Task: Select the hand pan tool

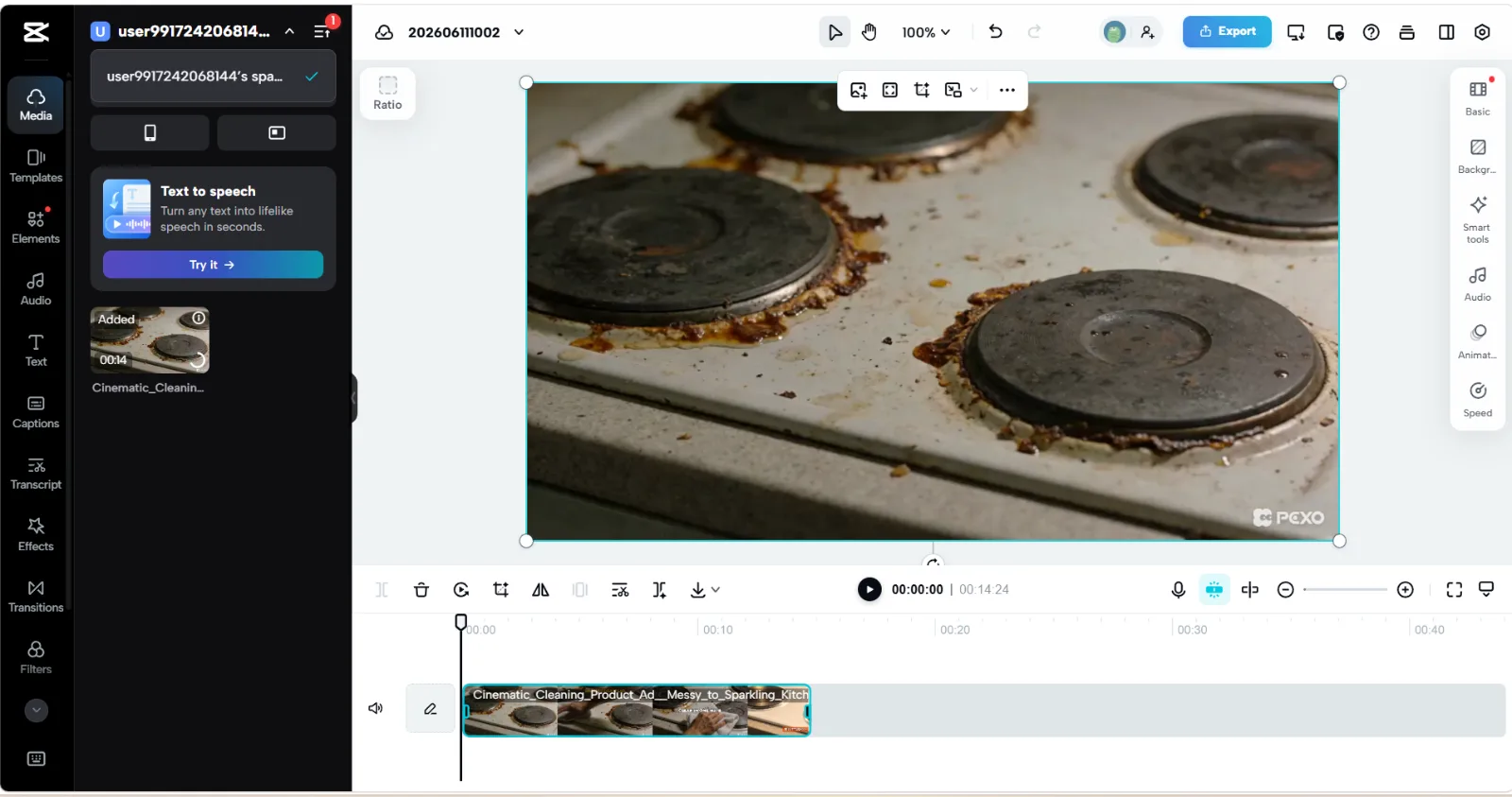Action: coord(869,32)
